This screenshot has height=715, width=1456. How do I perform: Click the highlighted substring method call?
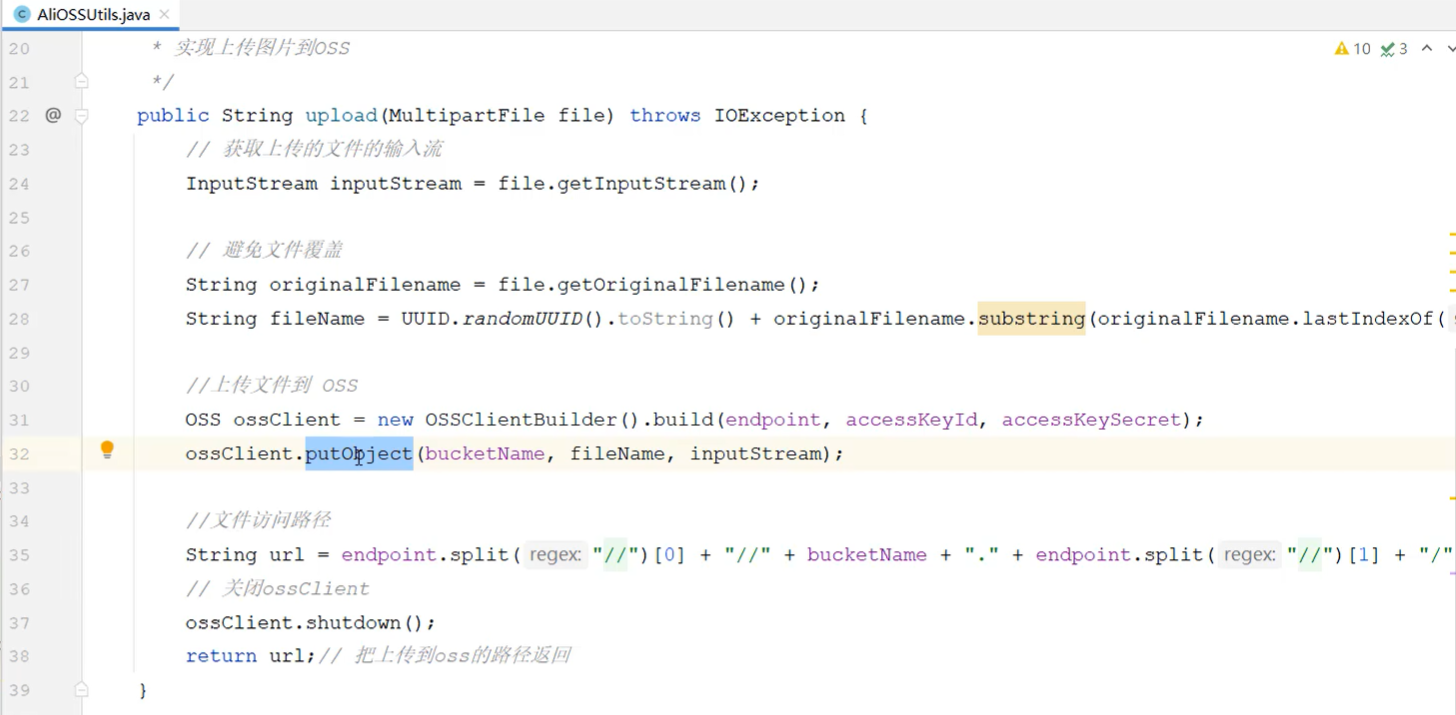pyautogui.click(x=1031, y=319)
